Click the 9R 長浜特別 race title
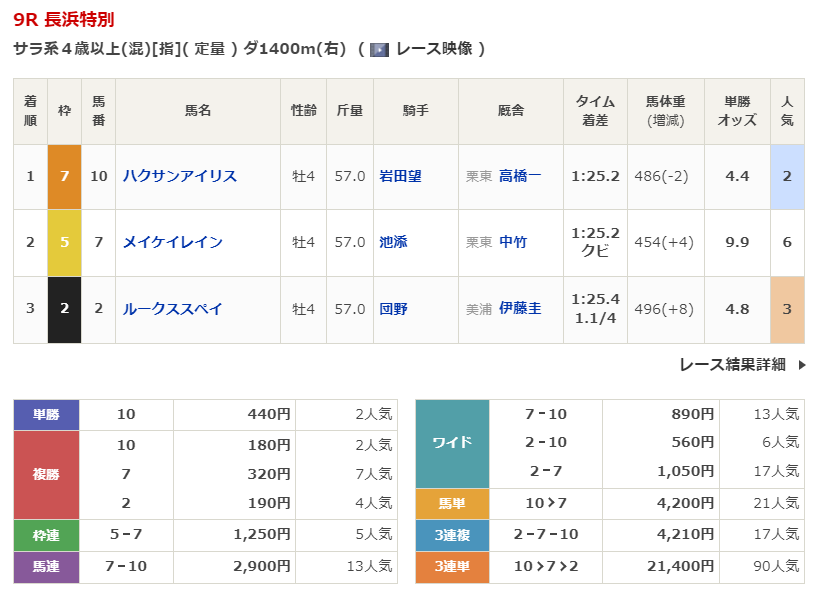The image size is (817, 595). pos(63,19)
